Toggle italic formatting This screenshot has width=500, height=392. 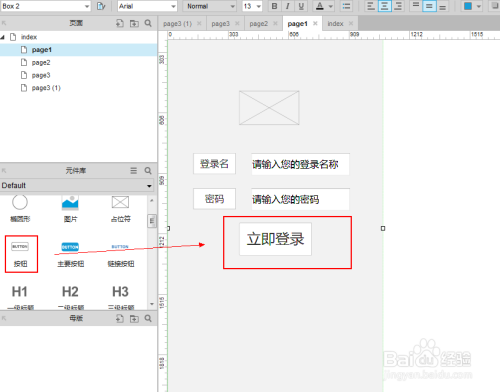point(288,6)
